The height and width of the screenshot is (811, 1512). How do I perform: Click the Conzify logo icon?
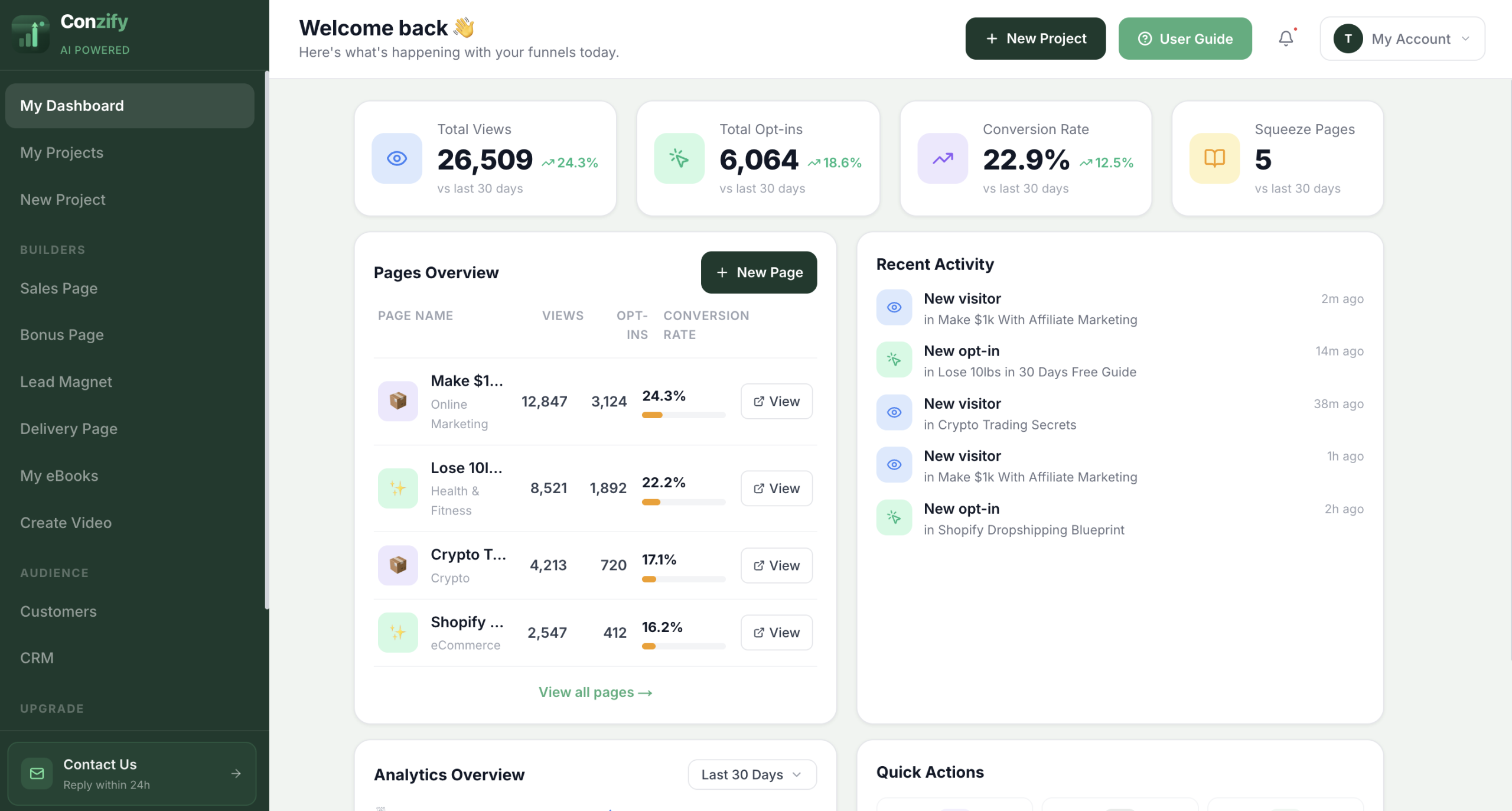[x=31, y=34]
